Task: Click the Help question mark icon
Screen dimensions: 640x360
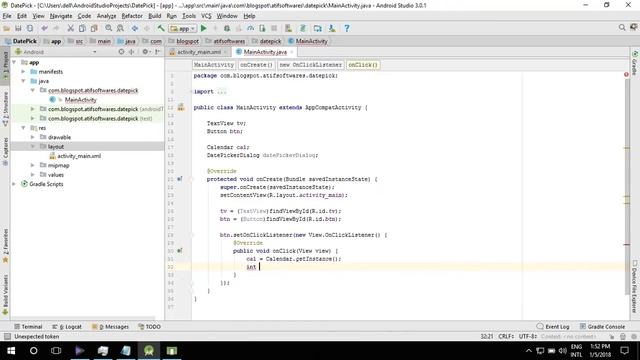Action: [x=347, y=28]
